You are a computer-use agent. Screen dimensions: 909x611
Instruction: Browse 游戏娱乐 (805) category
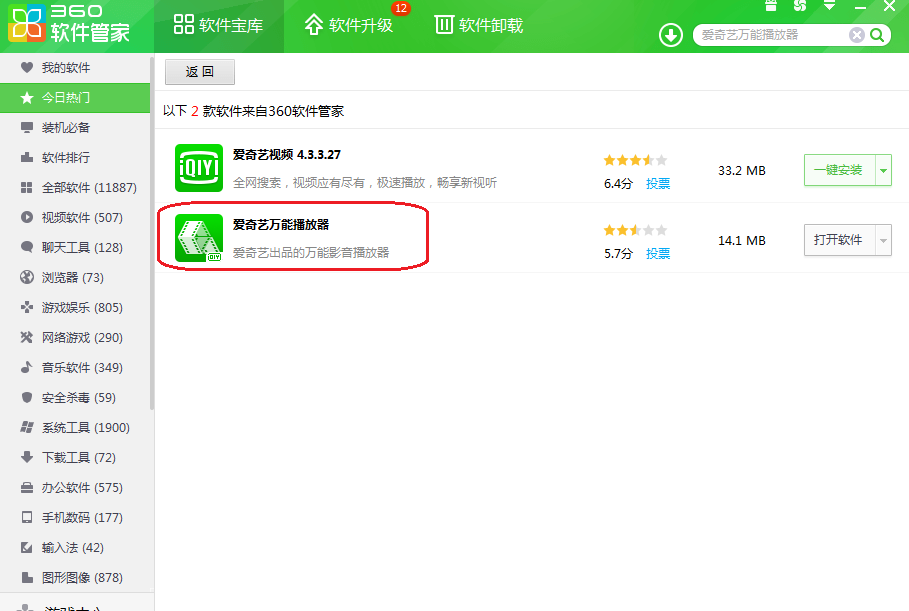[75, 307]
